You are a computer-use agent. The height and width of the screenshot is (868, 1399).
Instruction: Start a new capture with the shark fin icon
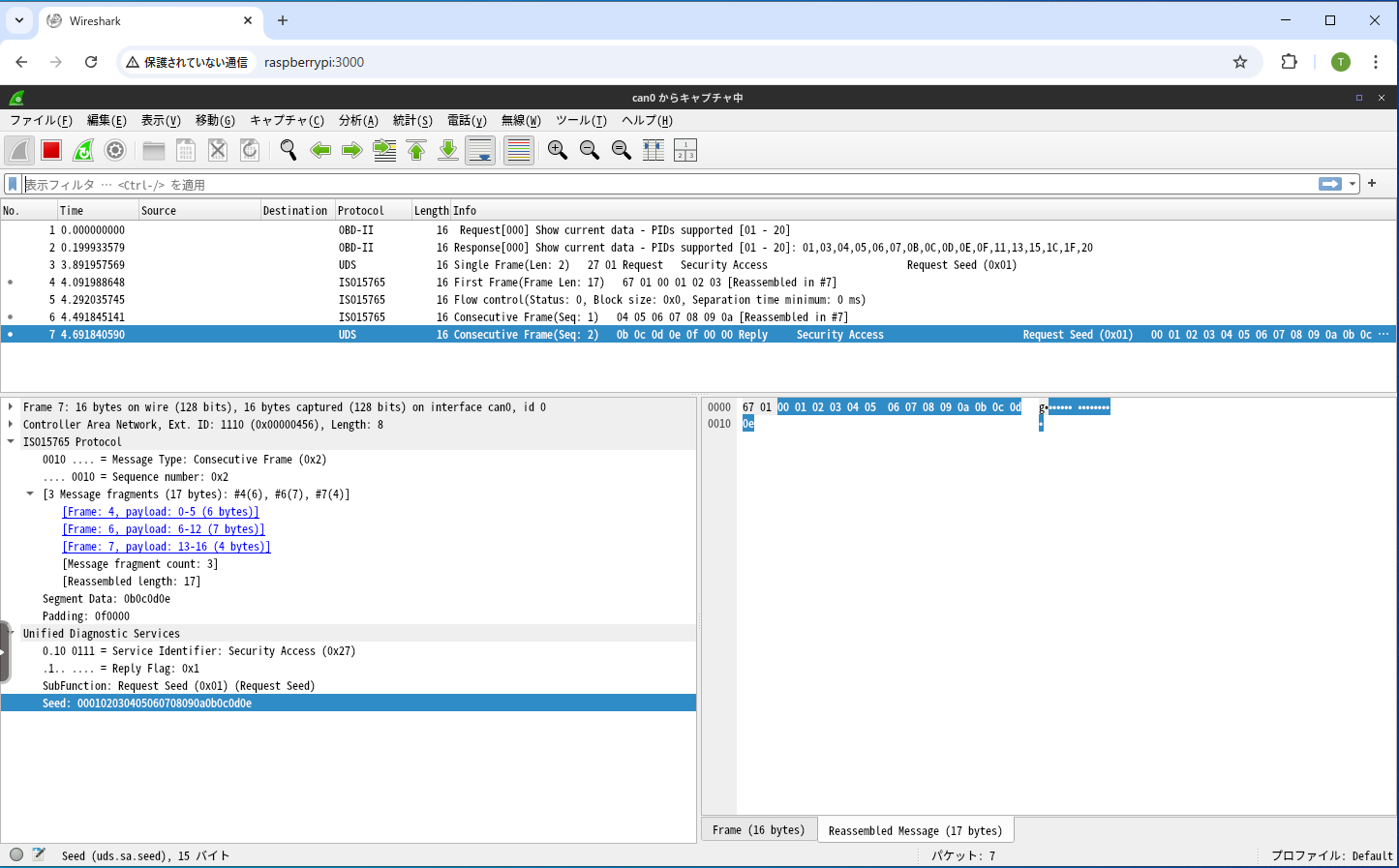coord(20,150)
